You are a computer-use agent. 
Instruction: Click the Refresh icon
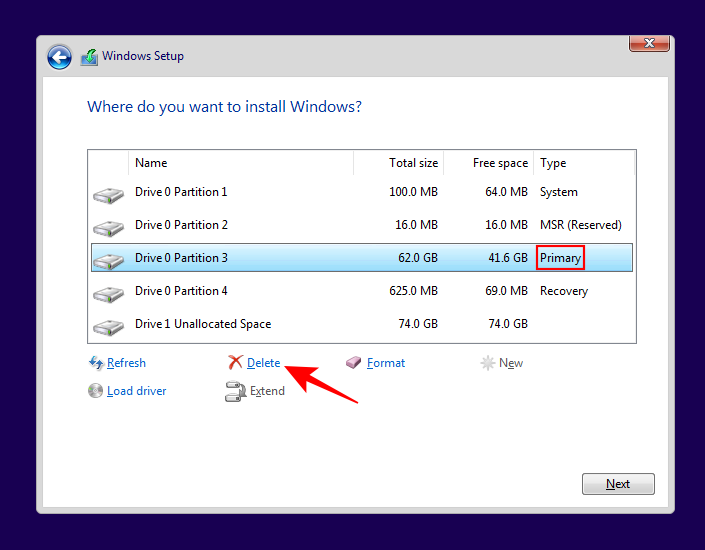coord(96,363)
